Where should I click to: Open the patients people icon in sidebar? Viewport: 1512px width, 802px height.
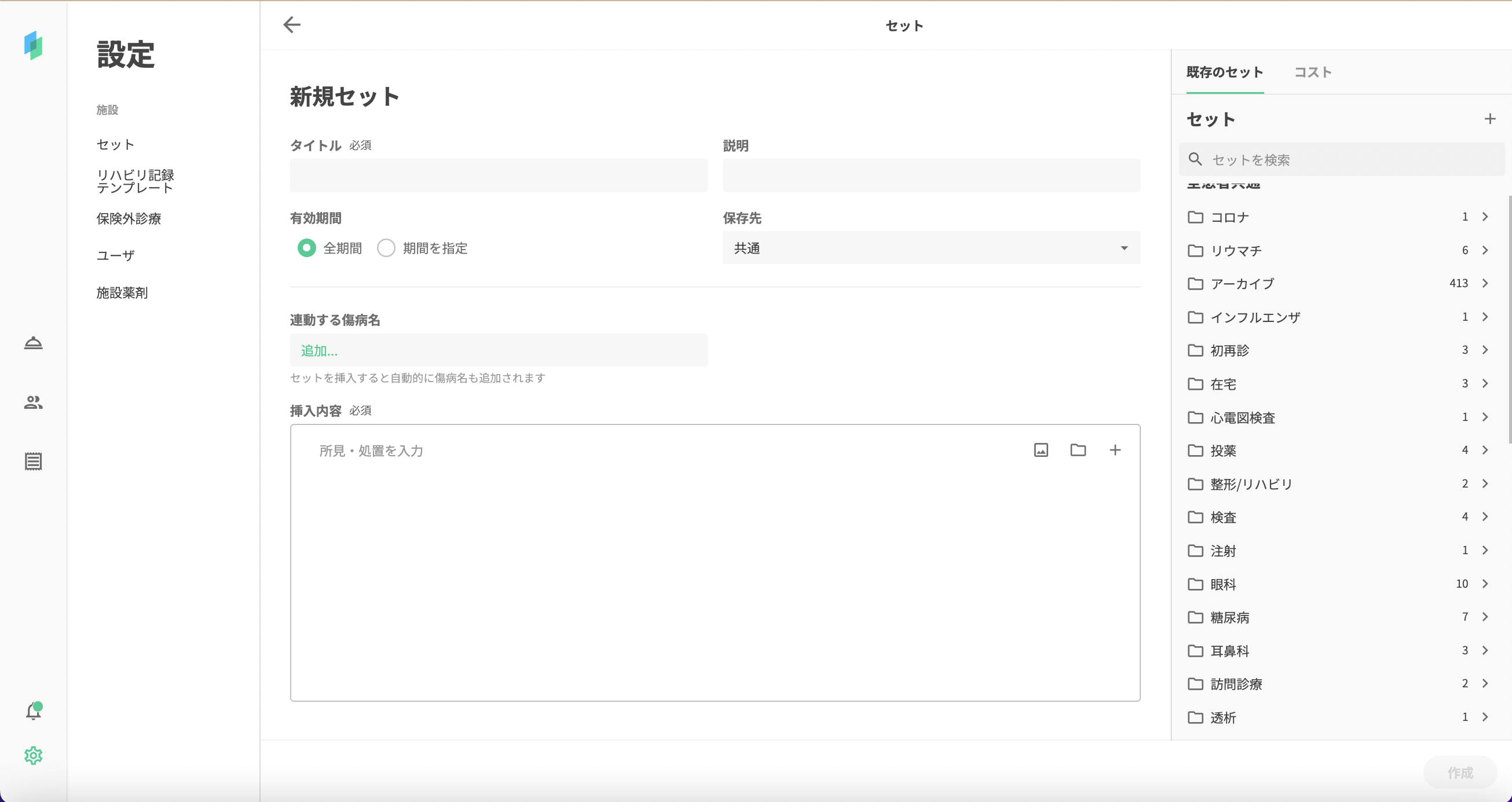click(34, 402)
